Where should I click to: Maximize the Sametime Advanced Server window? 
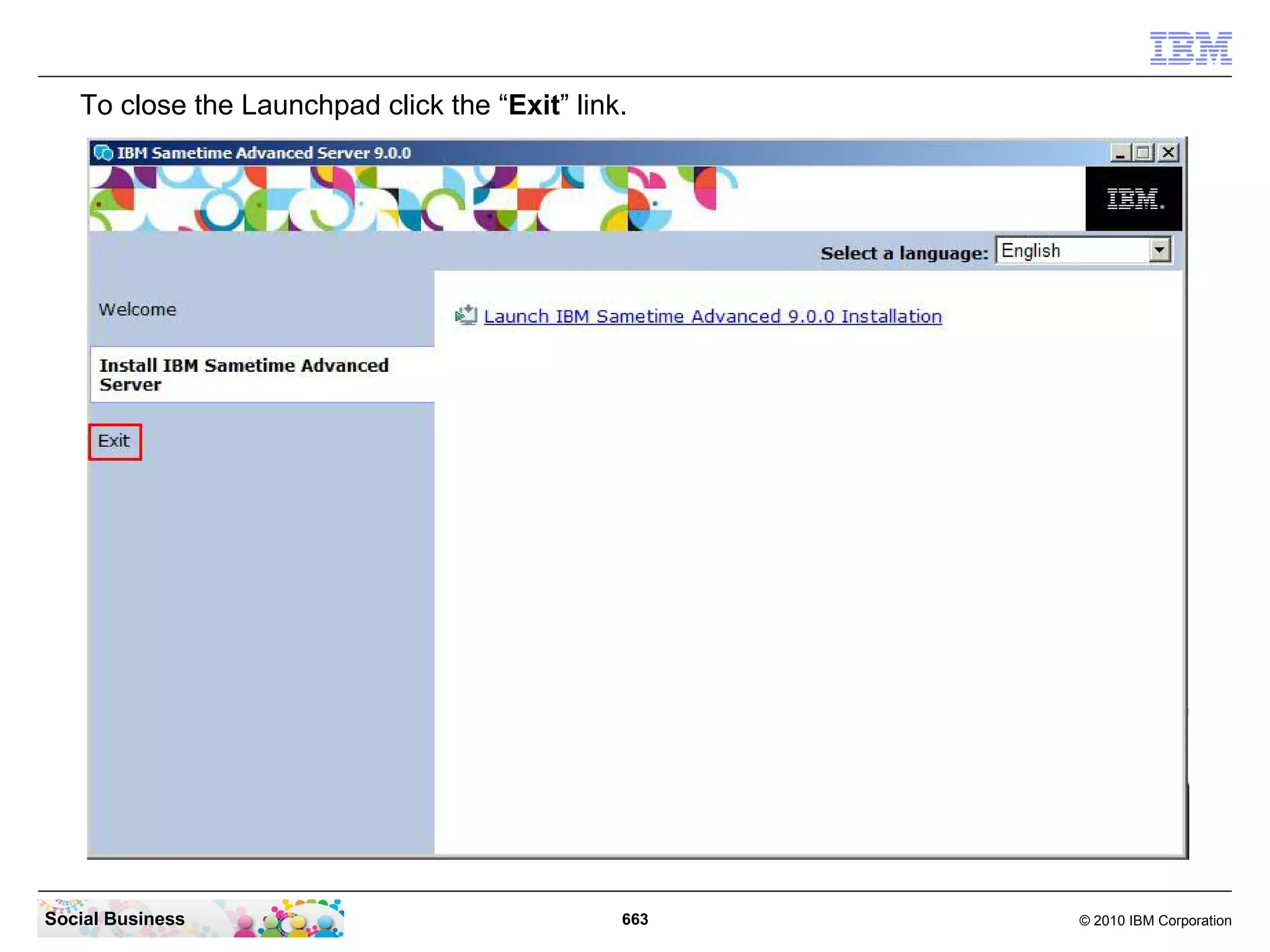(1143, 152)
